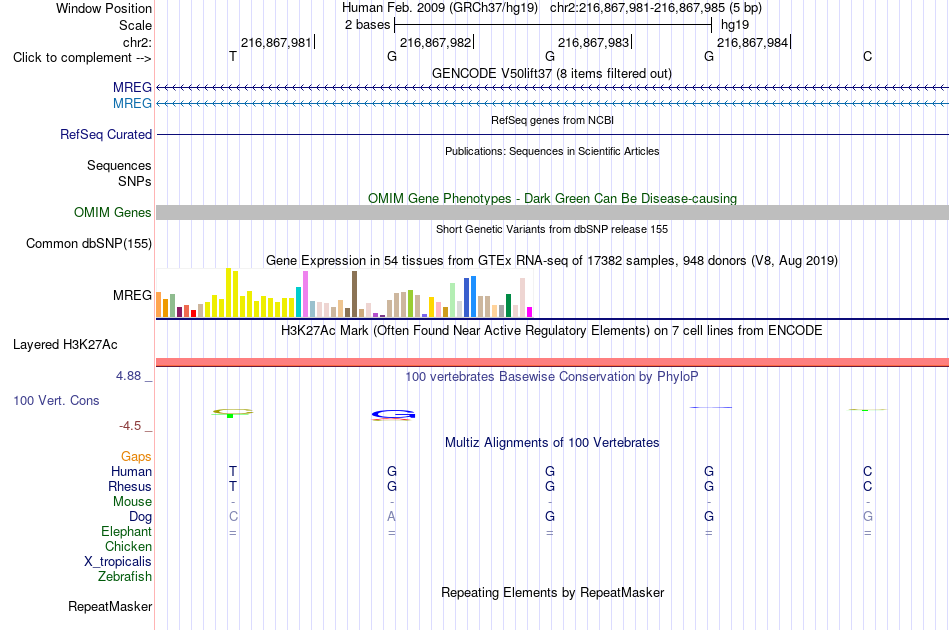Click 'Publications: Sequences in Scientific Articles' title
950x630 pixels.
point(552,151)
